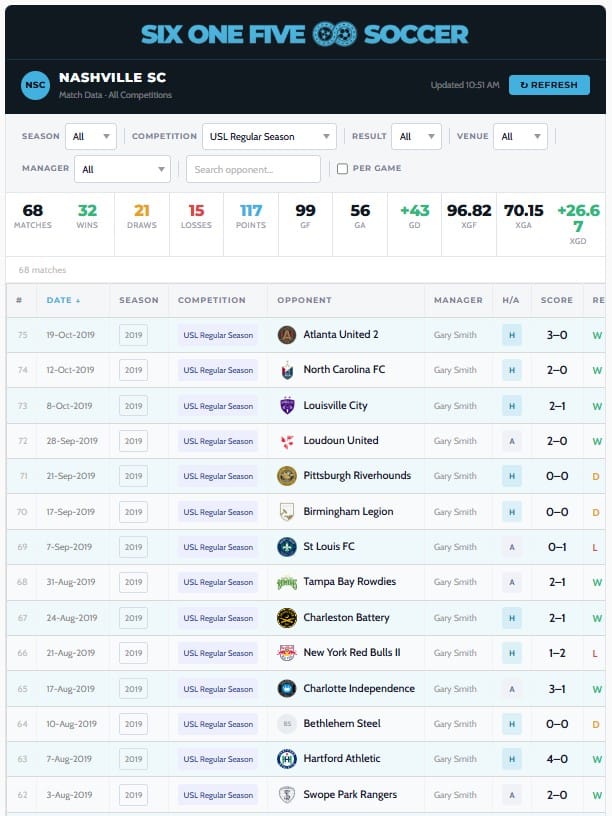Sort the table by Date column
Image resolution: width=612 pixels, height=816 pixels.
pos(63,300)
